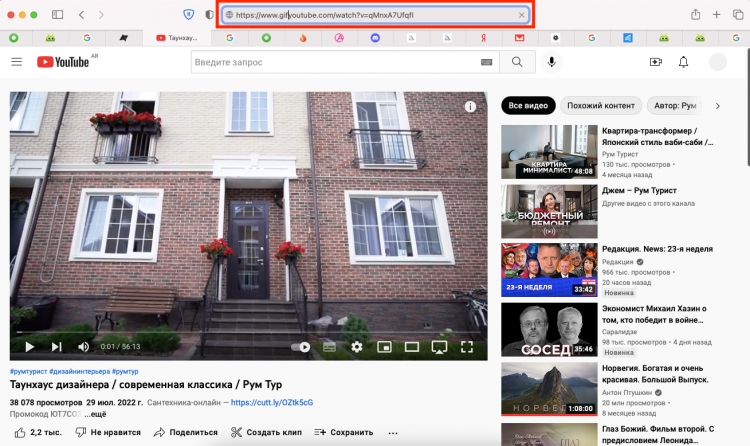Click the AirPlay icon in the player

coord(438,347)
